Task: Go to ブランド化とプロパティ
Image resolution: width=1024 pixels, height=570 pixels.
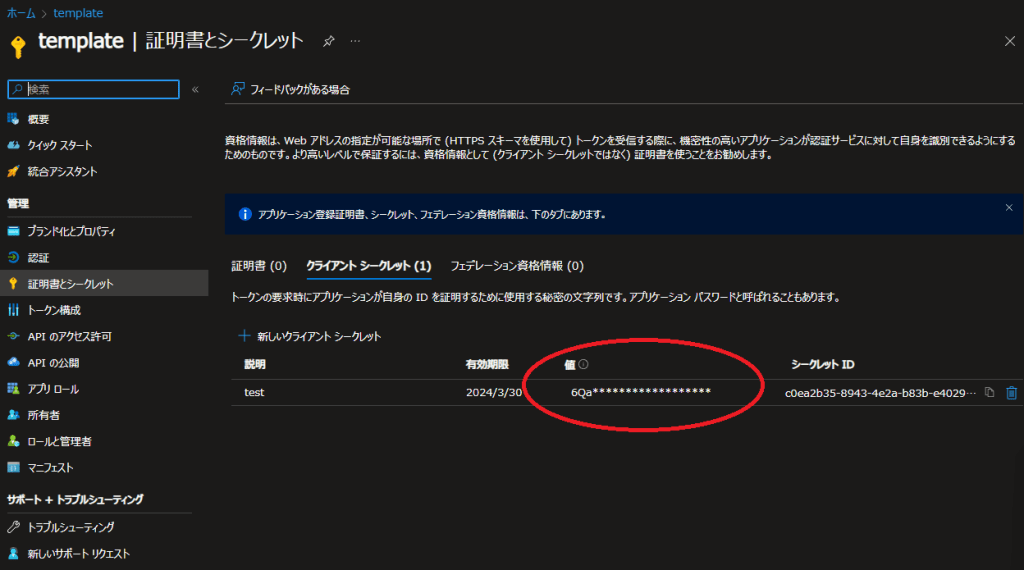Action: [x=70, y=231]
